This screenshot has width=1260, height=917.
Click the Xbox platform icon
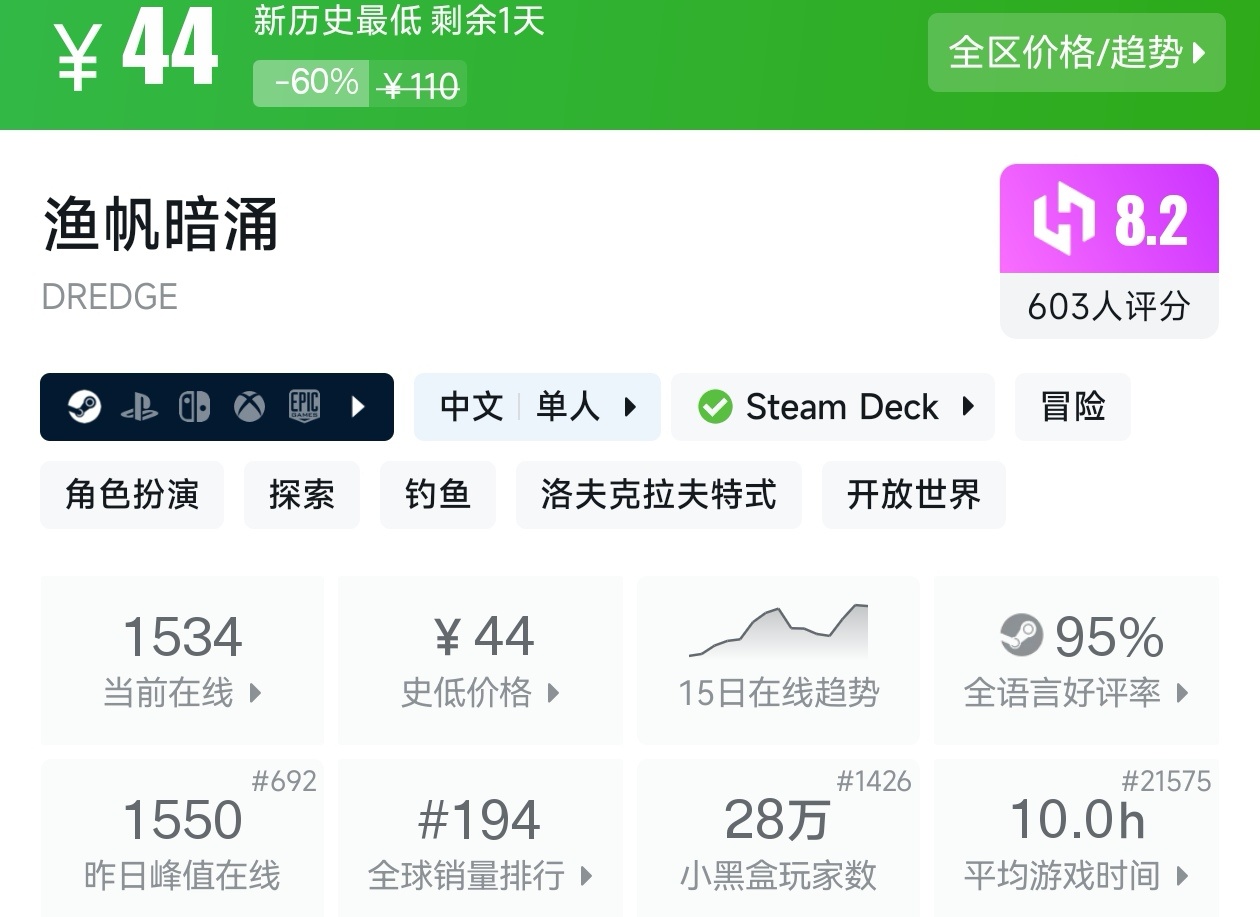pos(249,407)
